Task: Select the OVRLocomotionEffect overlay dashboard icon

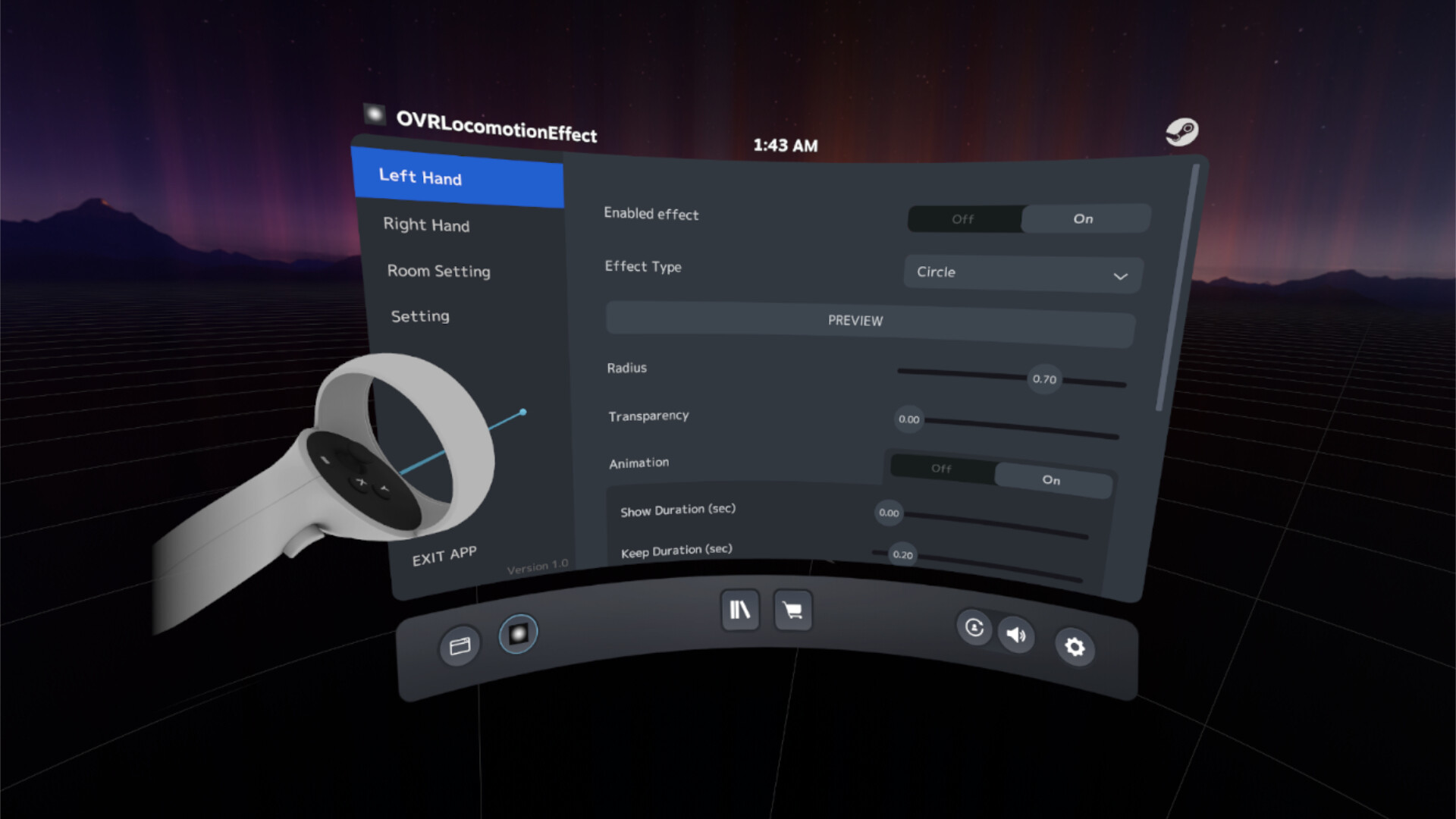Action: click(x=518, y=633)
